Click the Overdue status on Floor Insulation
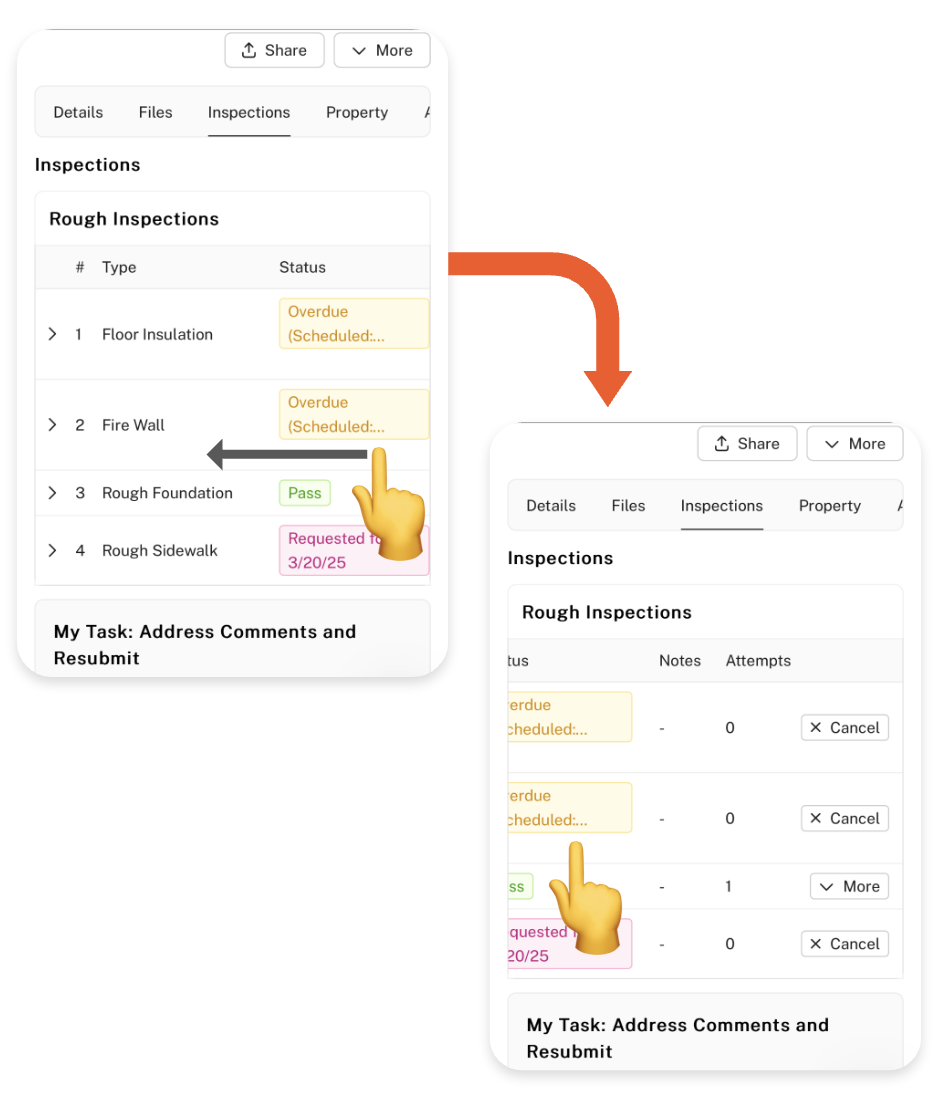950x1104 pixels. point(353,324)
